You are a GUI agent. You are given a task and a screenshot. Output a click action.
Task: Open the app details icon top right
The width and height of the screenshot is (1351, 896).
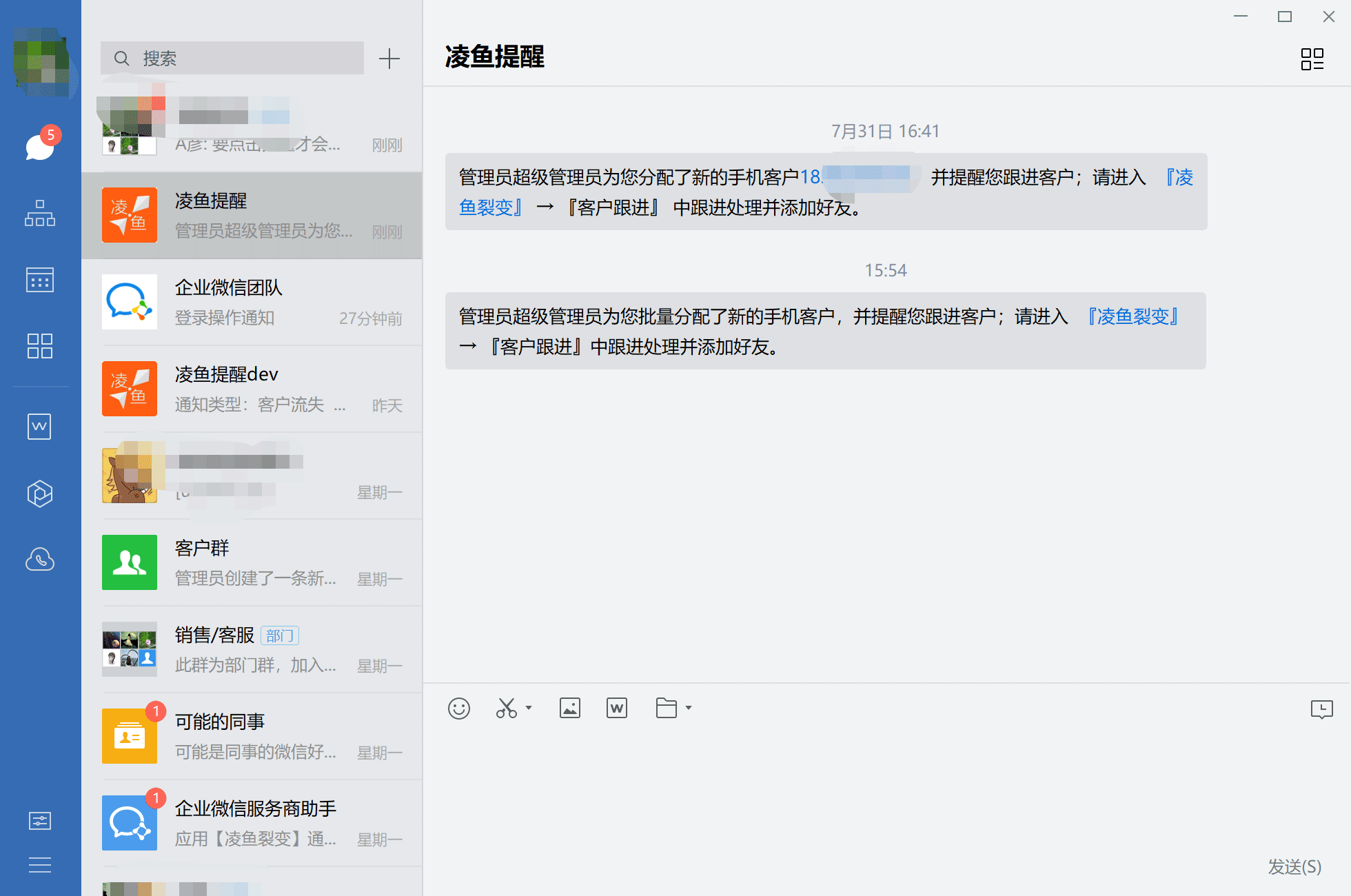coord(1312,59)
